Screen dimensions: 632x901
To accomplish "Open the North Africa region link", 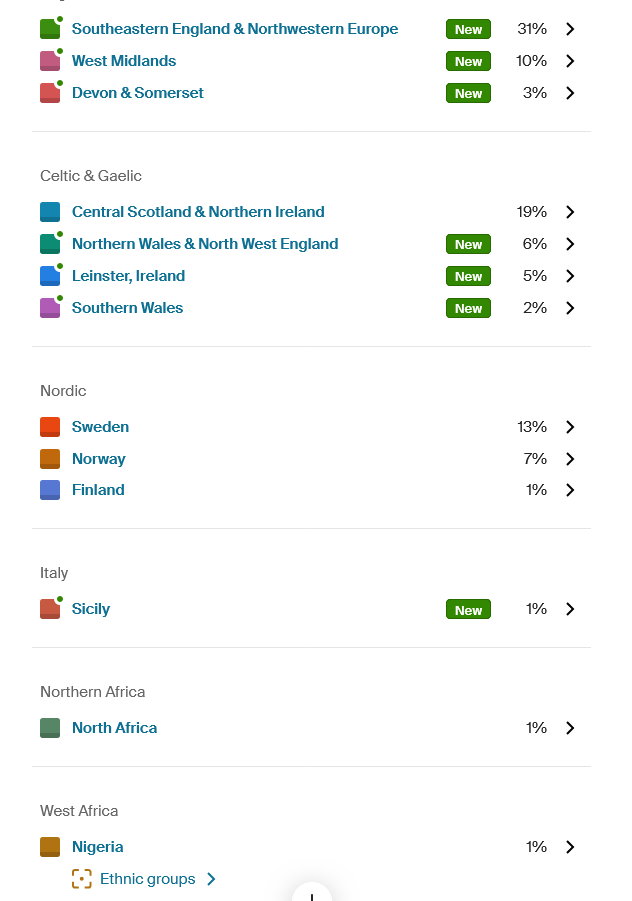I will click(x=114, y=728).
